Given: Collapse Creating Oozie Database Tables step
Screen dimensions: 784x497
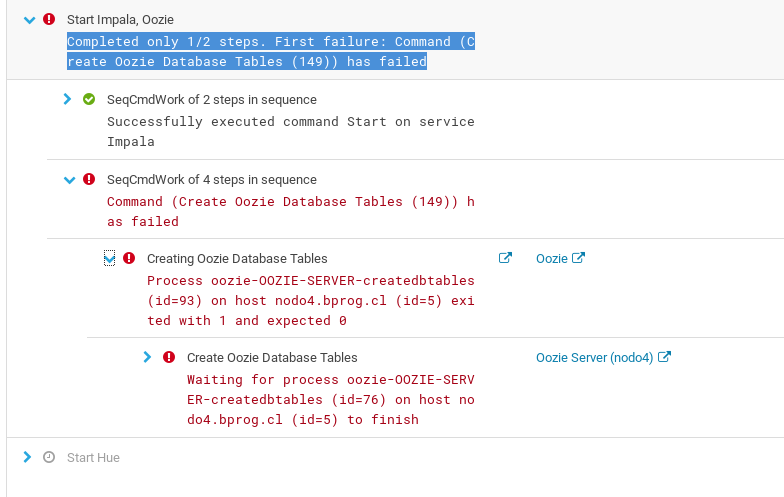Looking at the screenshot, I should 109,258.
